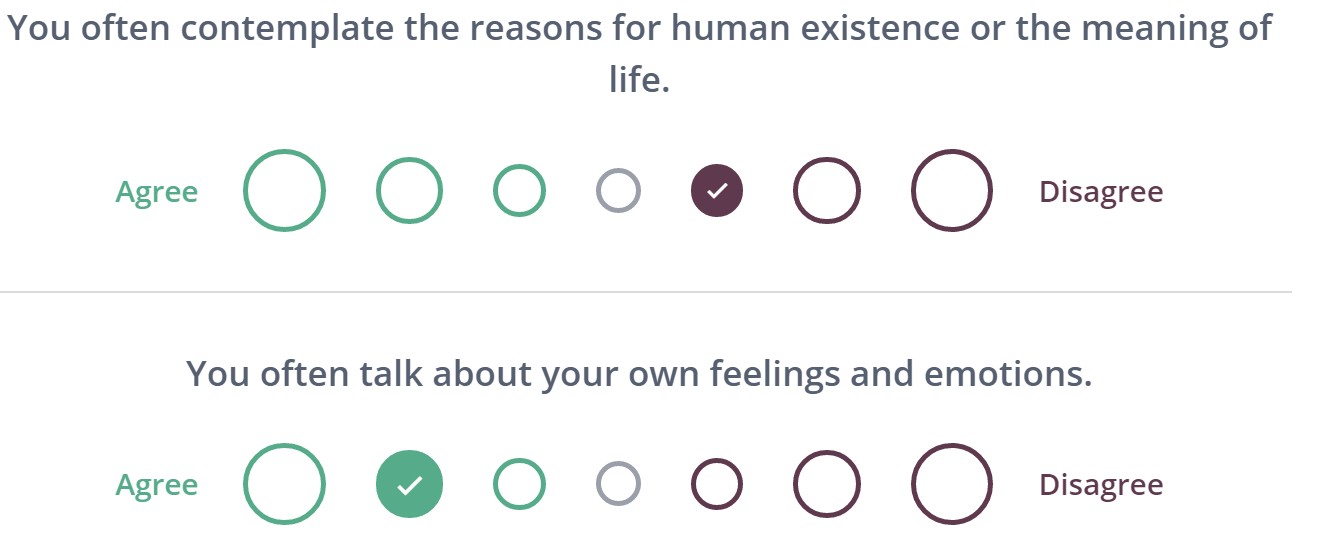The image size is (1336, 550).
Task: Choose medium purple circle for meaning-of-life statement
Action: [827, 190]
